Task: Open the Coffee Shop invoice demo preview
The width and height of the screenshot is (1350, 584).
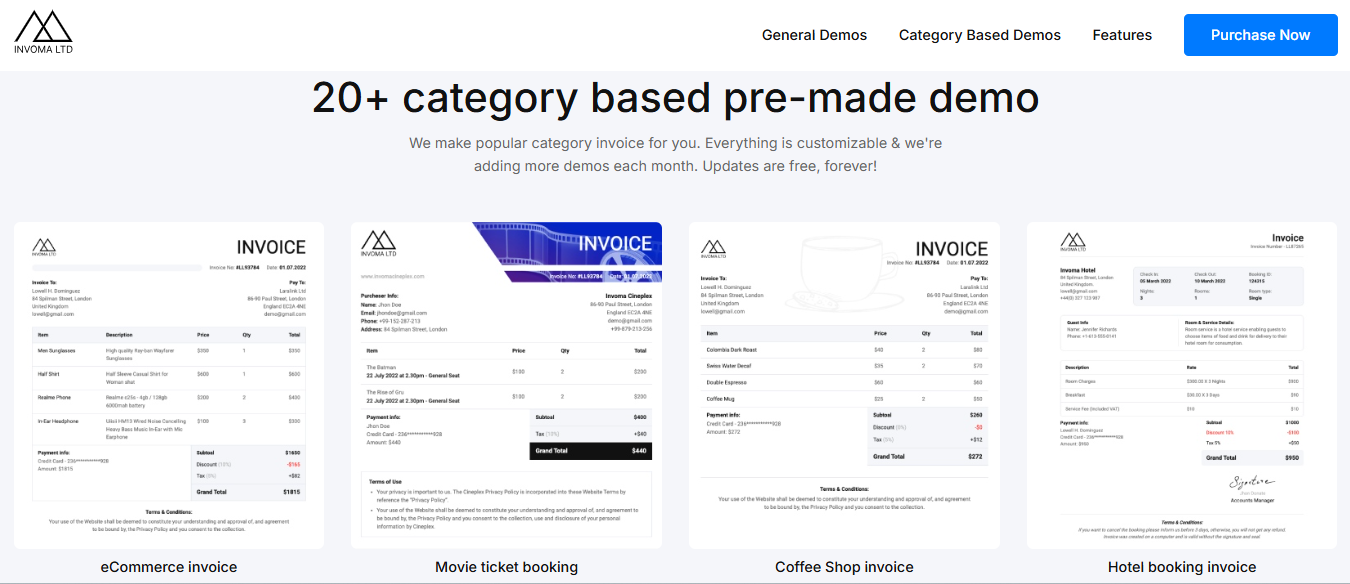Action: [x=844, y=385]
